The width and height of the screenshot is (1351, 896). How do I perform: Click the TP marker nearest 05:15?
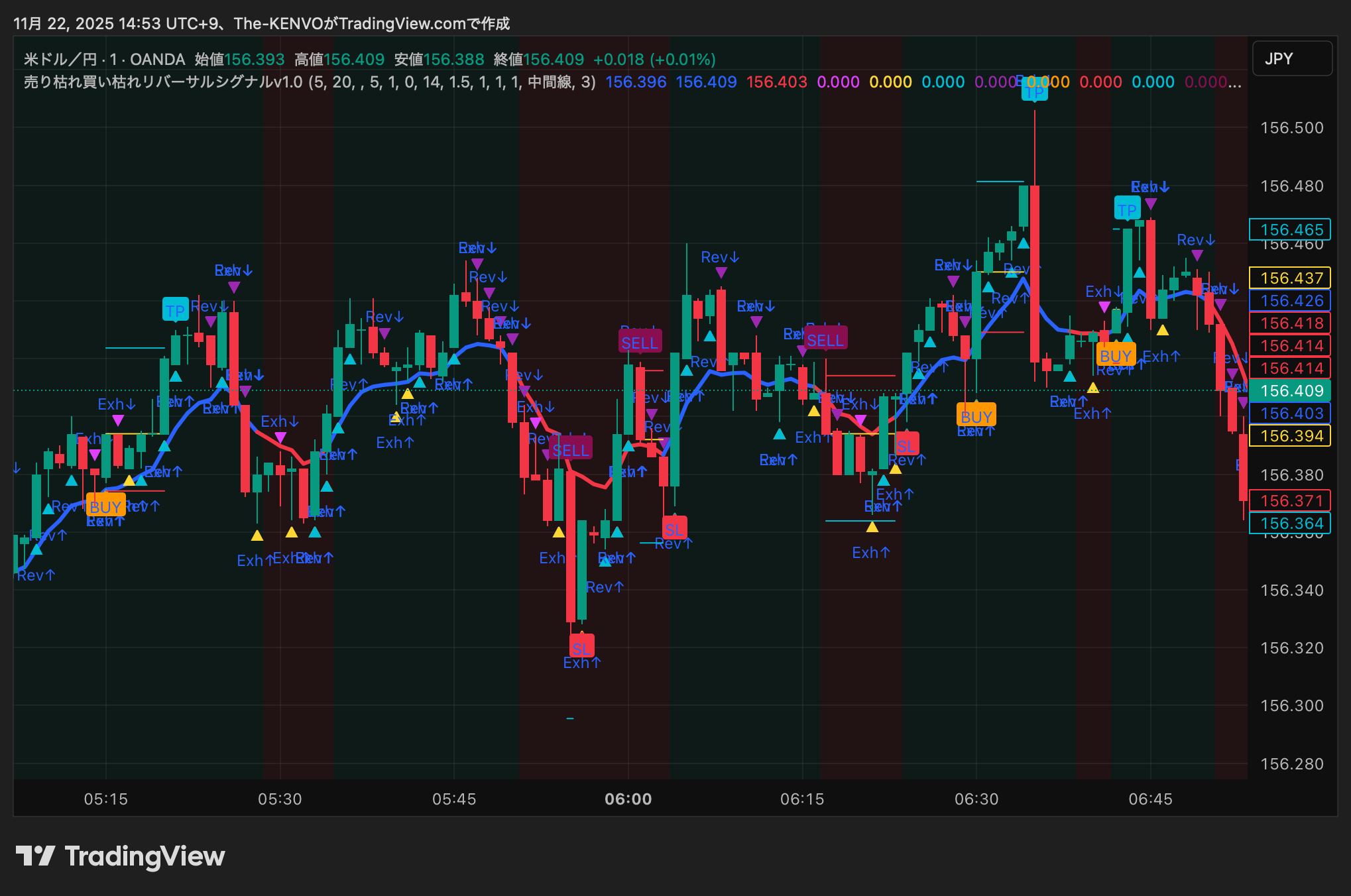175,310
